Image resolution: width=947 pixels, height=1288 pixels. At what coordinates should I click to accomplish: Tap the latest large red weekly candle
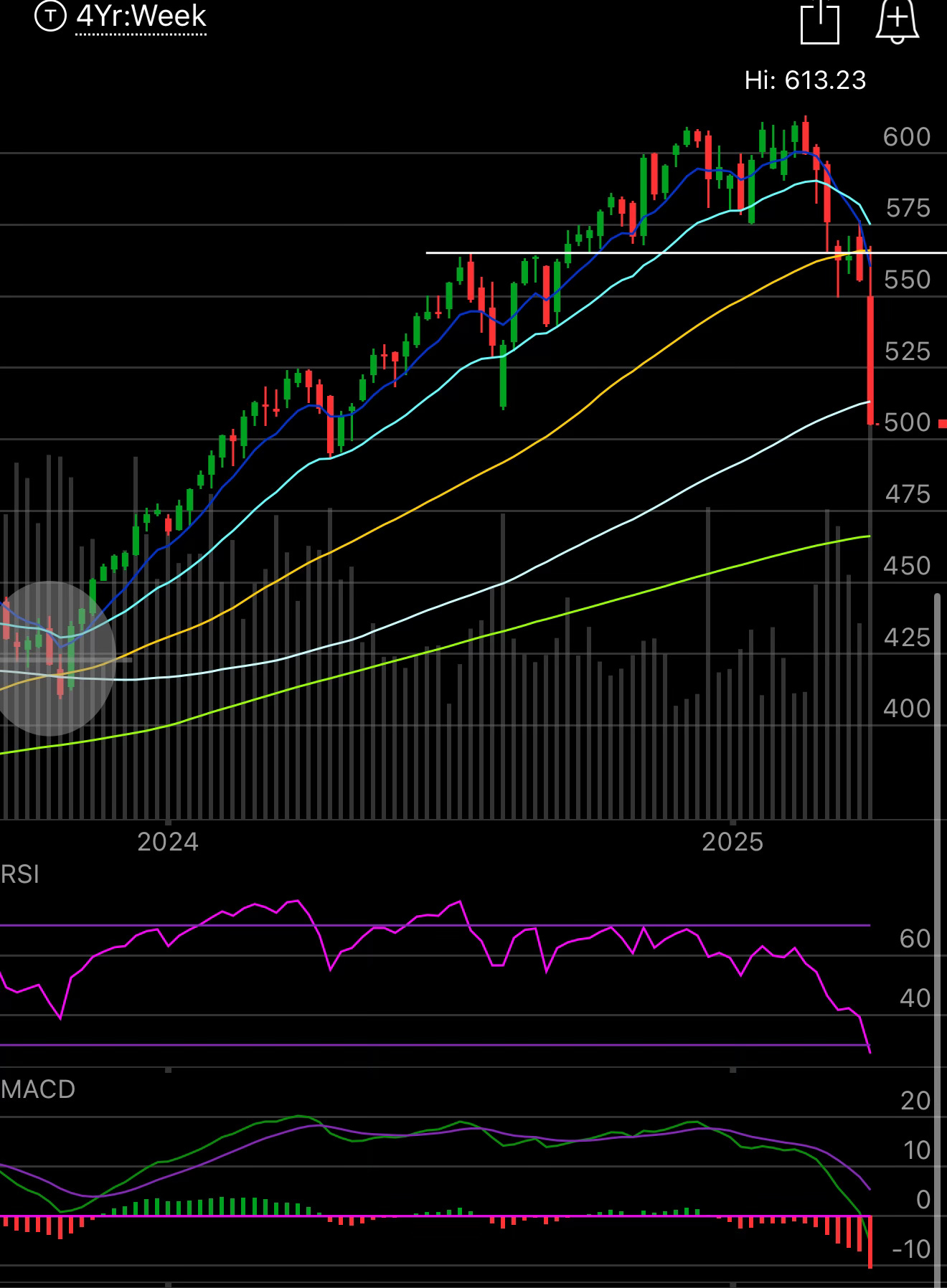[870, 361]
